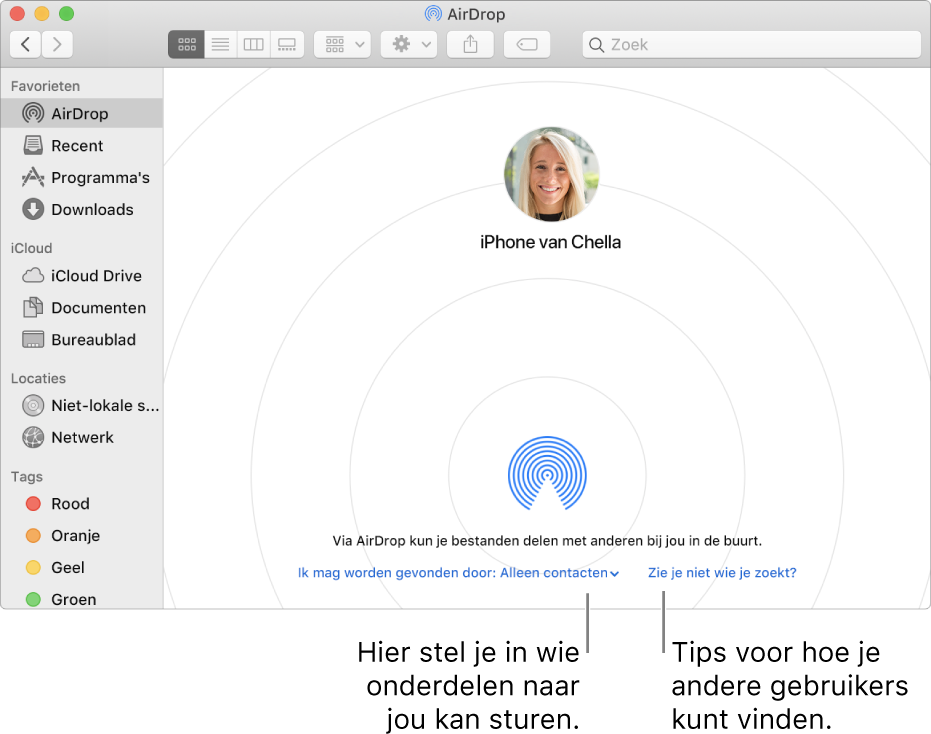Switch to list view
This screenshot has width=931, height=734.
coord(220,45)
